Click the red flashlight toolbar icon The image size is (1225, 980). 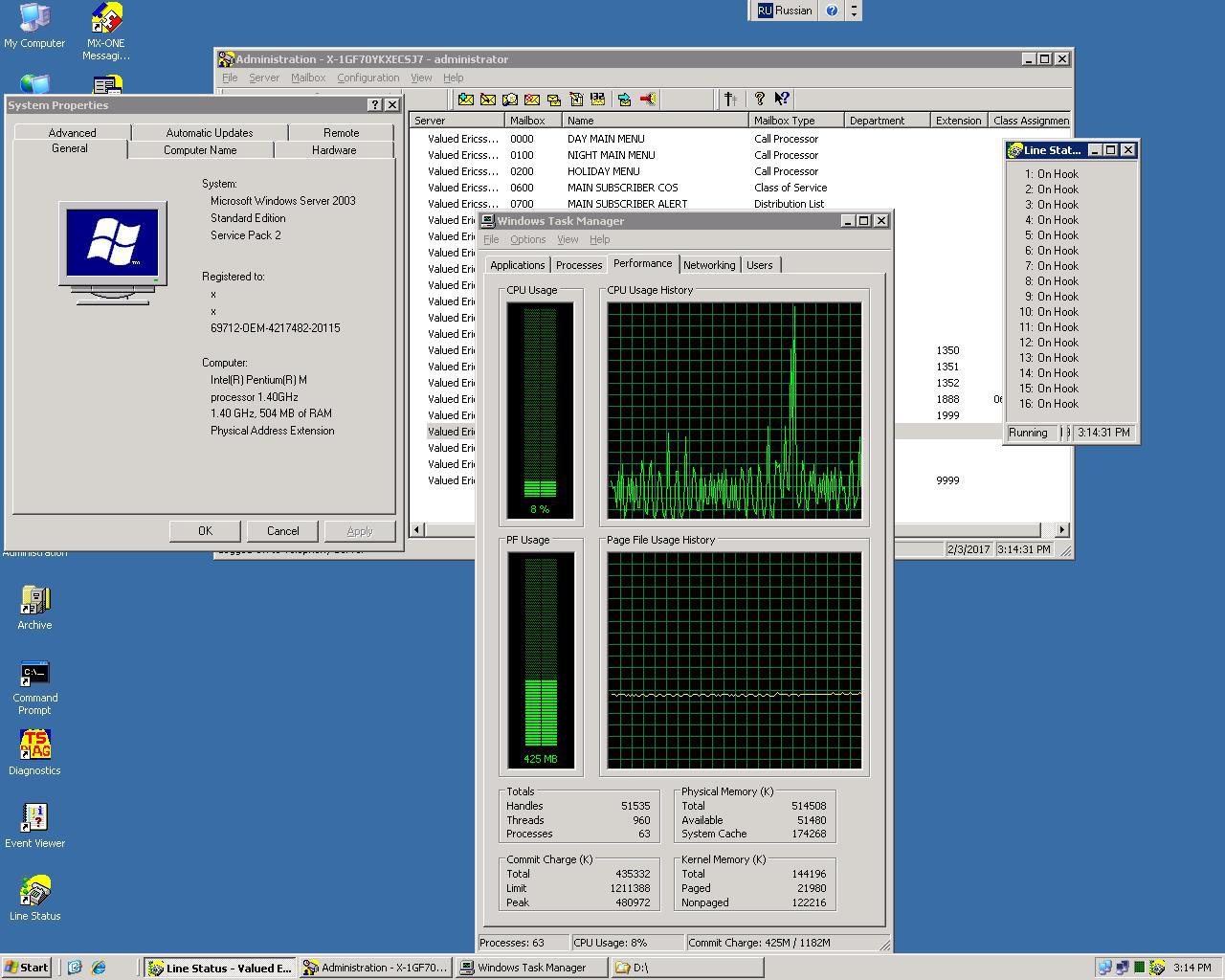[x=648, y=99]
